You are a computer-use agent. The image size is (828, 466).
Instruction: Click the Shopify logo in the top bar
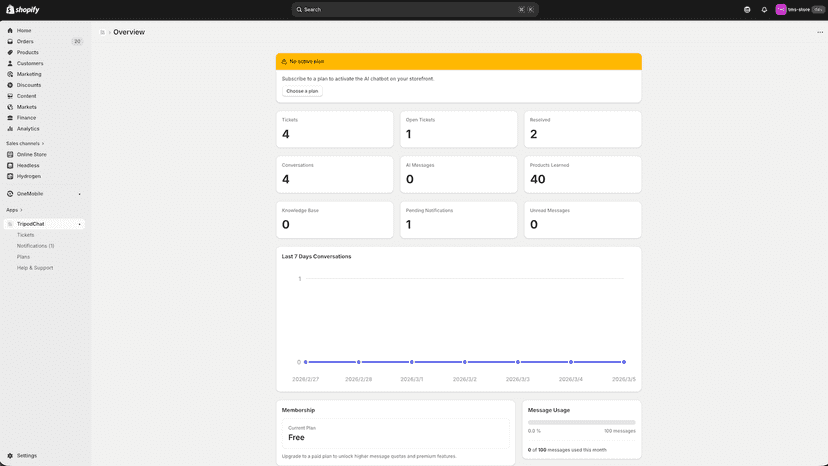(x=23, y=10)
